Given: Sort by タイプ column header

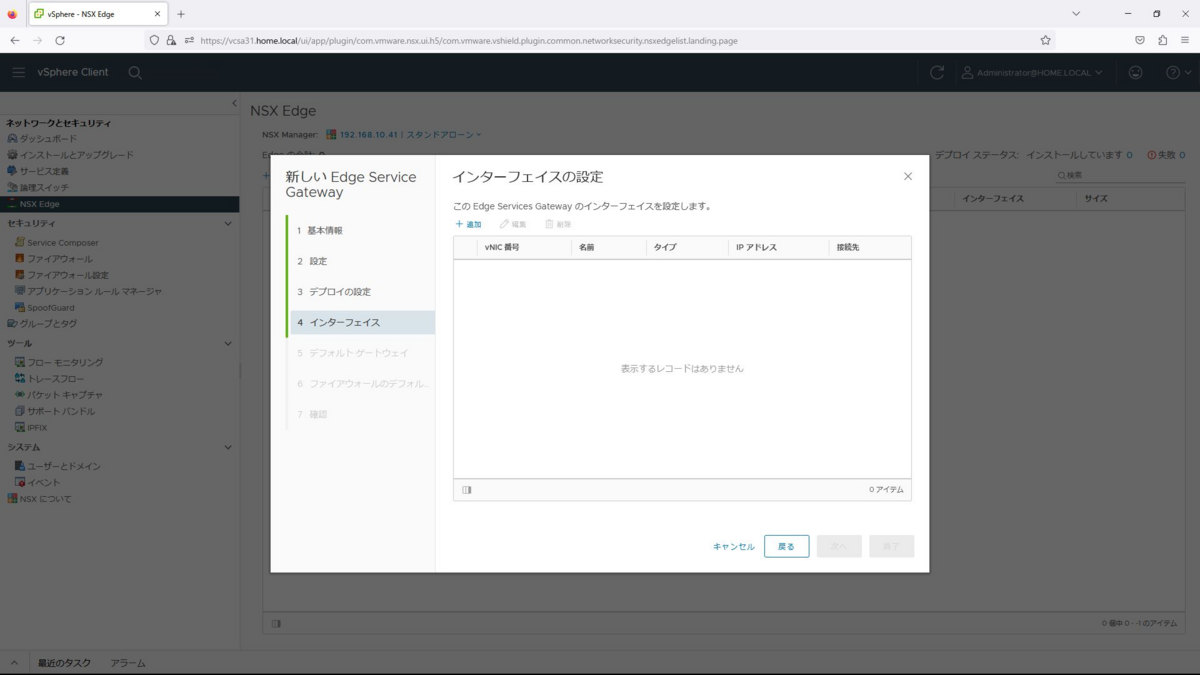Looking at the screenshot, I should click(665, 247).
